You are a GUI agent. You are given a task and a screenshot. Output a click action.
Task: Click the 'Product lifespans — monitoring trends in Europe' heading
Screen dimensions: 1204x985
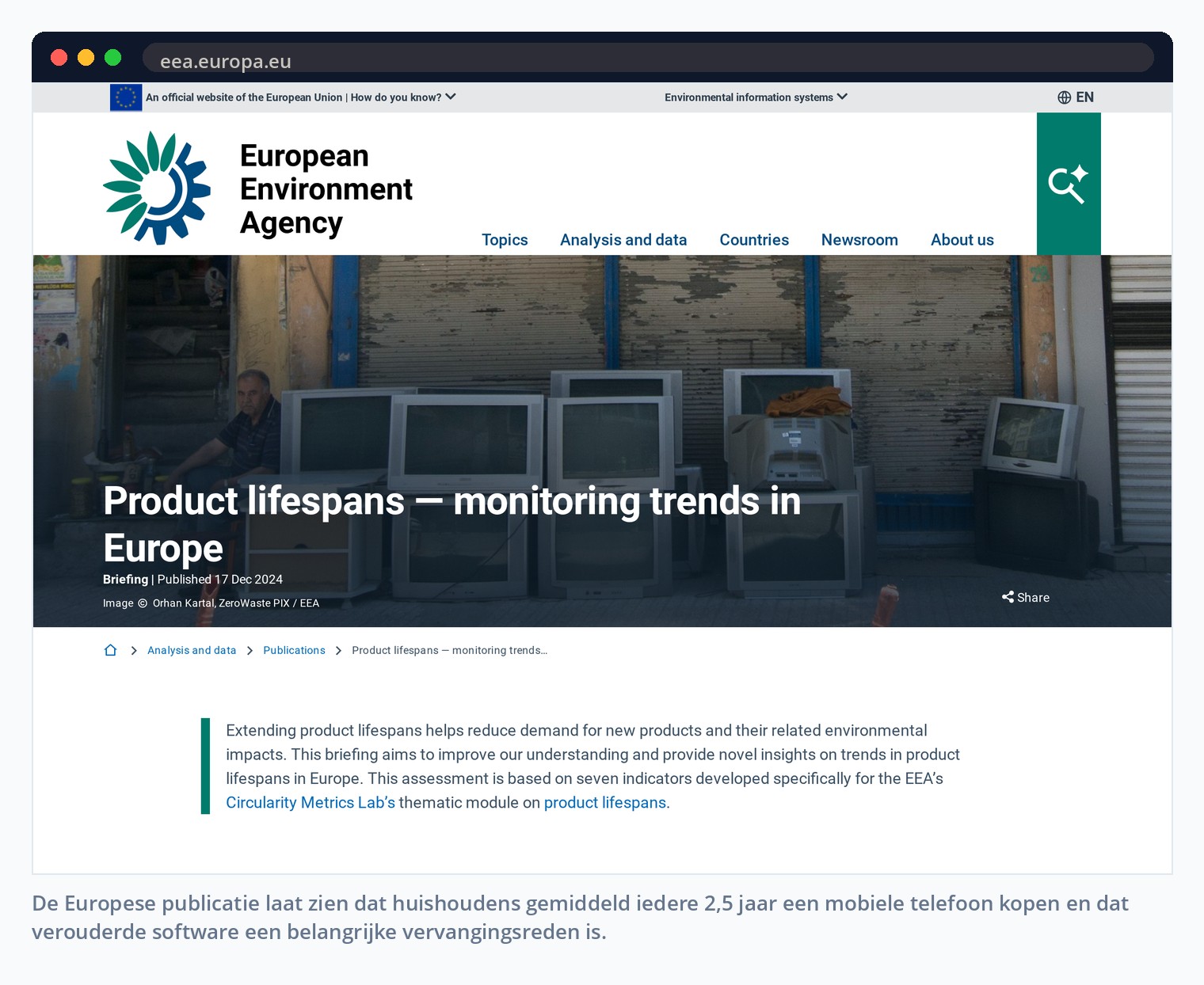(451, 524)
